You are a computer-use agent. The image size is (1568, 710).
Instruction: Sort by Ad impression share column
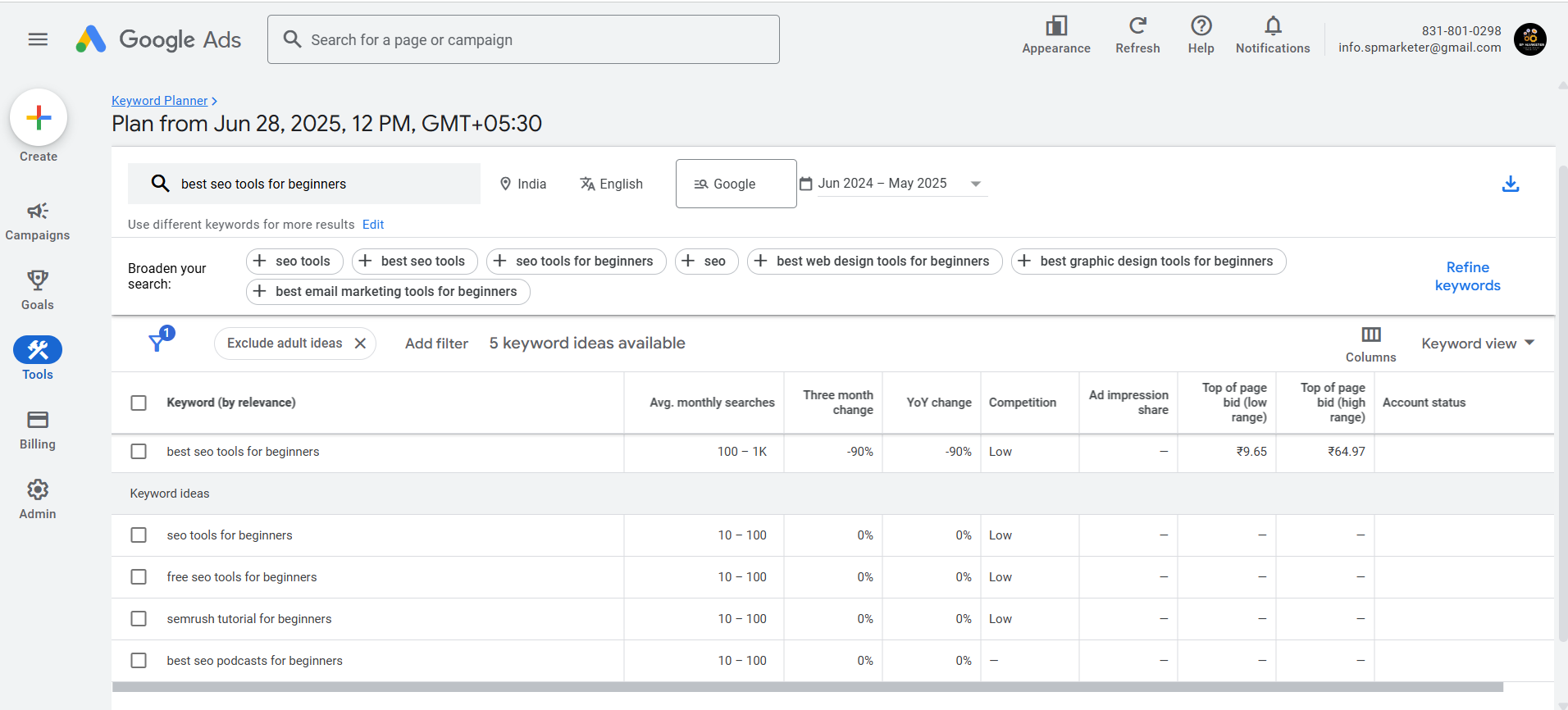pos(1128,403)
